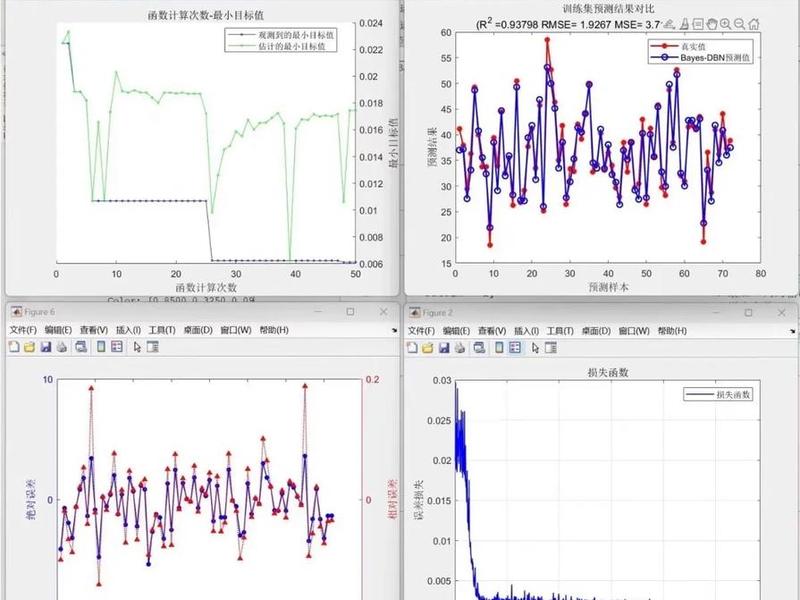Open 工具(T) menu in Figure 2
Image resolution: width=800 pixels, height=600 pixels.
click(560, 331)
